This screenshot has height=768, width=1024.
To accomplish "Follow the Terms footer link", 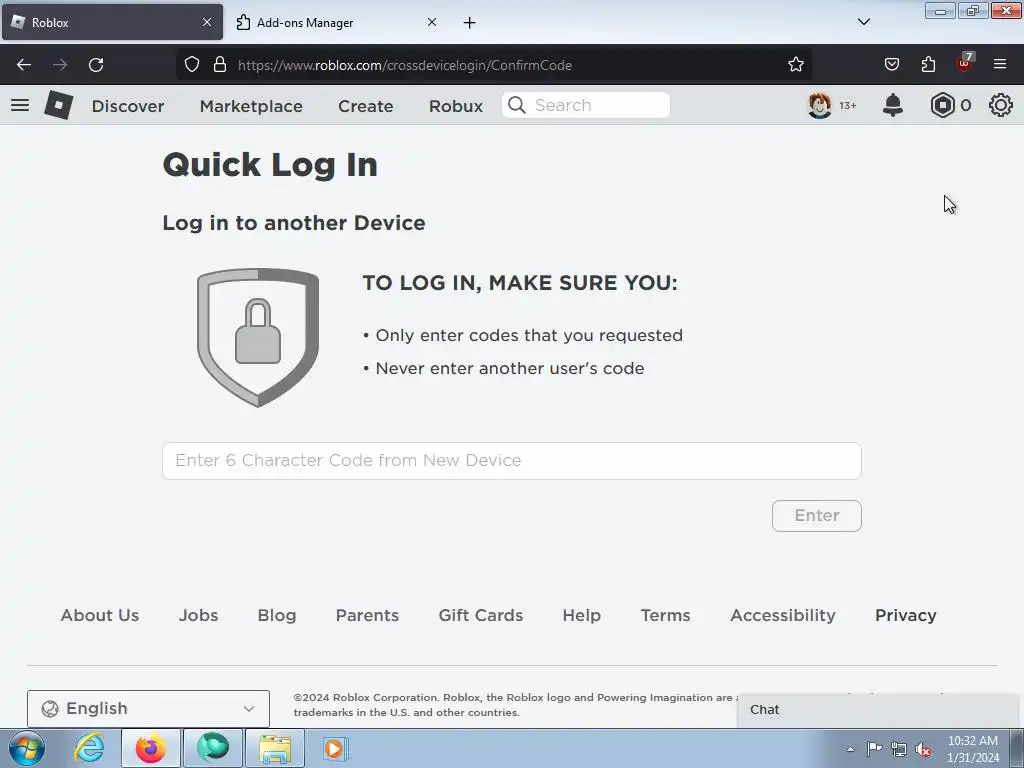I will [x=665, y=615].
